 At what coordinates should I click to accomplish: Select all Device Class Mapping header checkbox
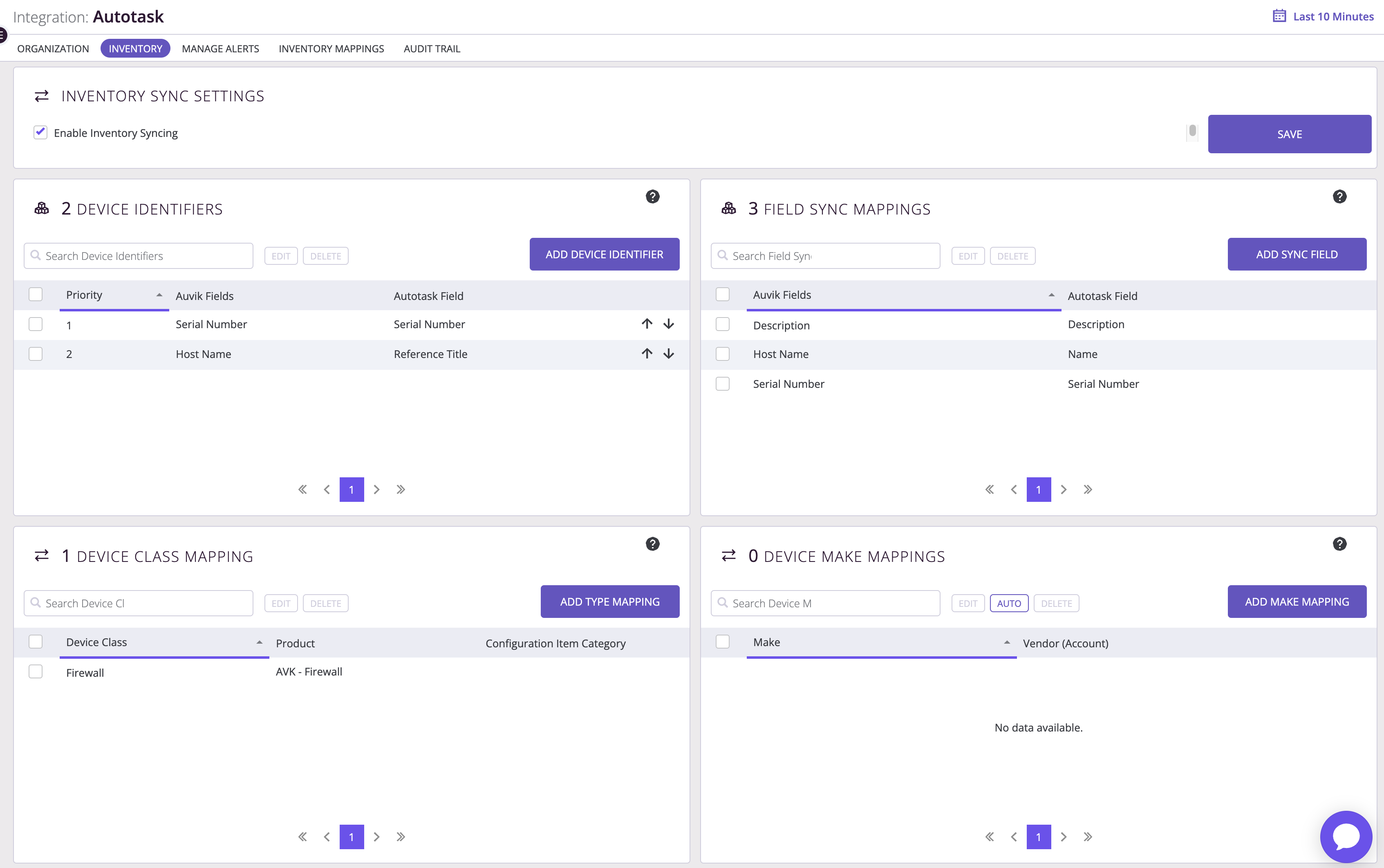tap(36, 642)
